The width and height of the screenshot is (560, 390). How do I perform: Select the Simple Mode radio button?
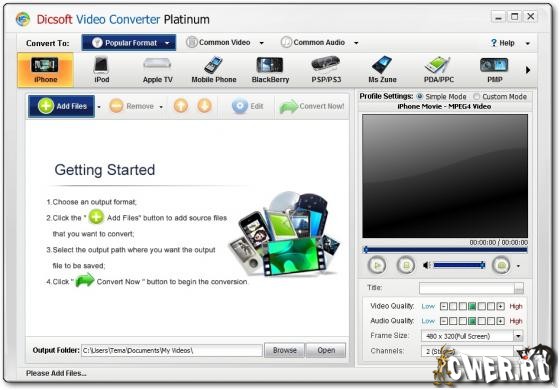[420, 96]
